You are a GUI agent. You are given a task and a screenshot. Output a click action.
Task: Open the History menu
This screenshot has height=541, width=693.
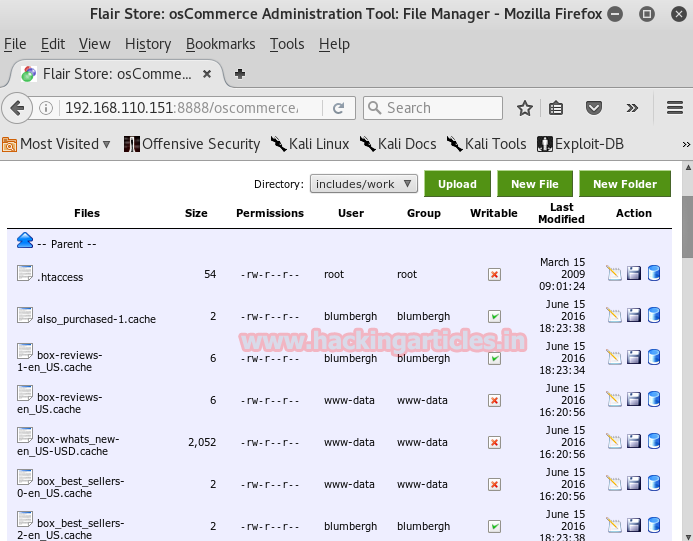(148, 44)
